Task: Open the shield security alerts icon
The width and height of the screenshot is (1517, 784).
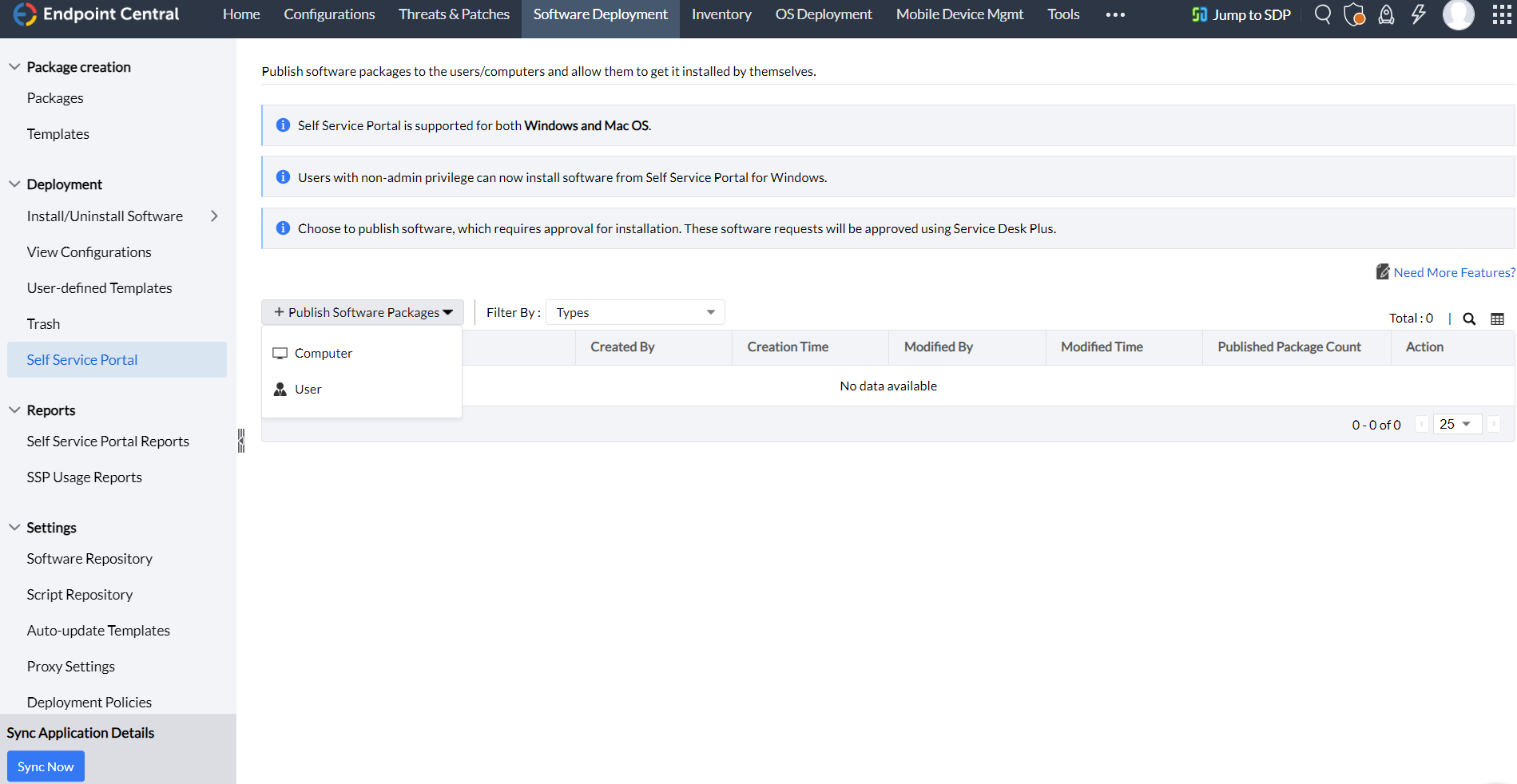Action: tap(1355, 14)
